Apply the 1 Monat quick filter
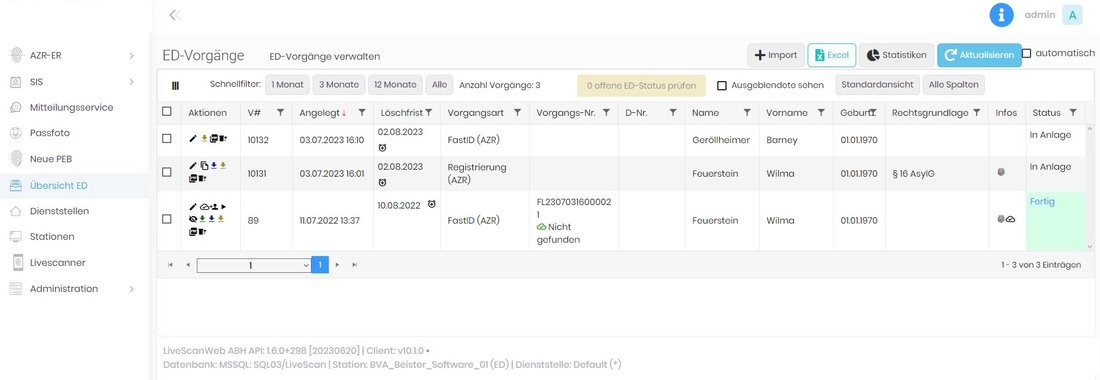 tap(287, 85)
